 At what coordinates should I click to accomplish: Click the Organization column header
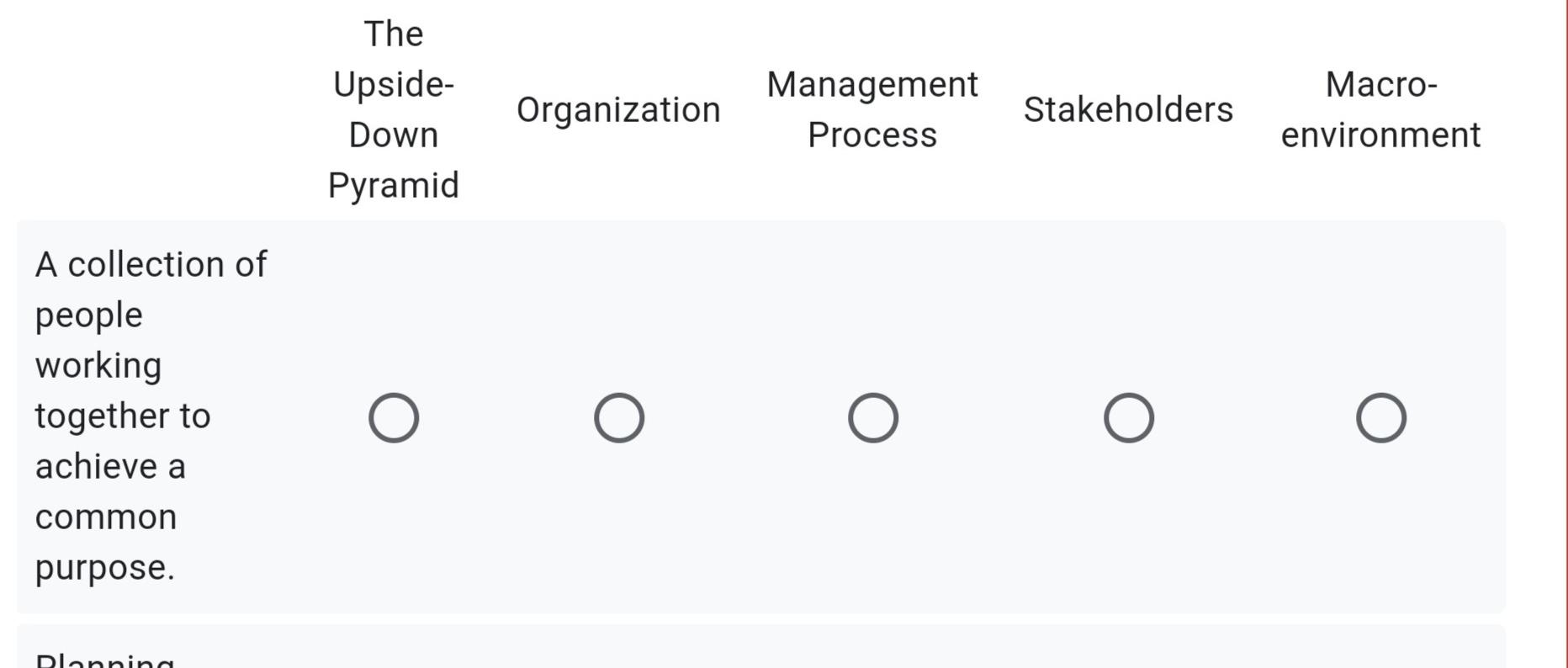619,108
